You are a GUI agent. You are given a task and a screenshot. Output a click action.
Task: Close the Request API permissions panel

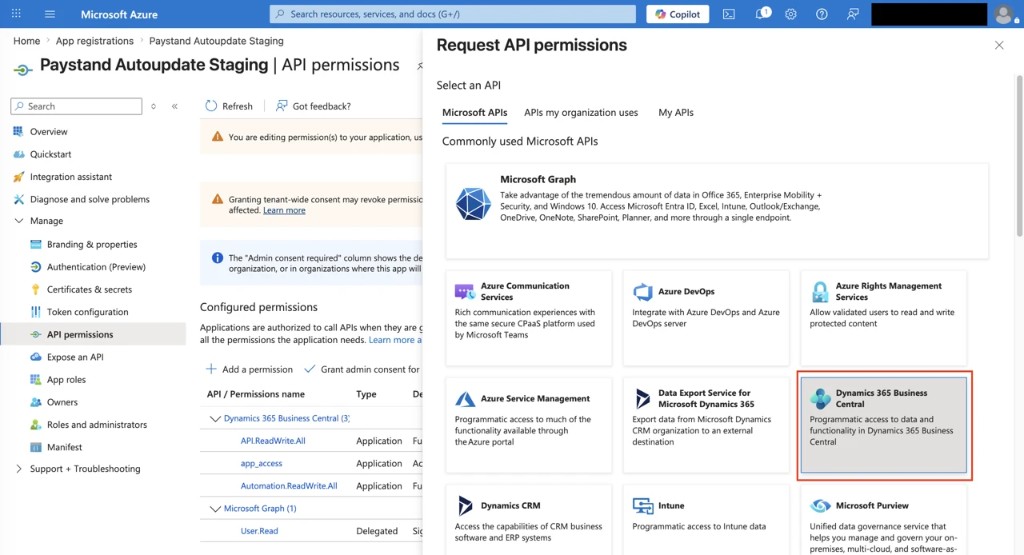(x=999, y=45)
